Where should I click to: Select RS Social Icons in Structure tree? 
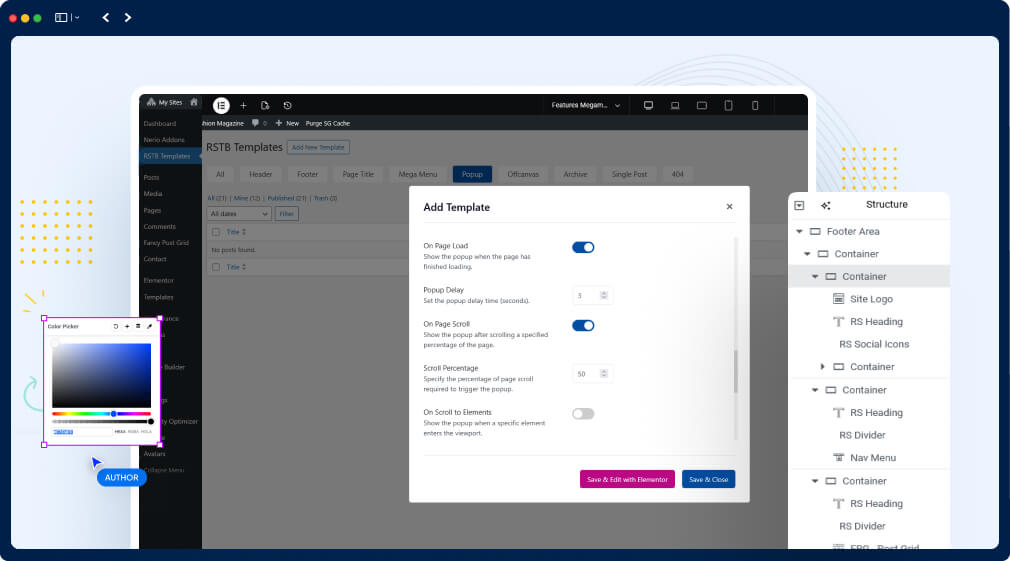873,344
